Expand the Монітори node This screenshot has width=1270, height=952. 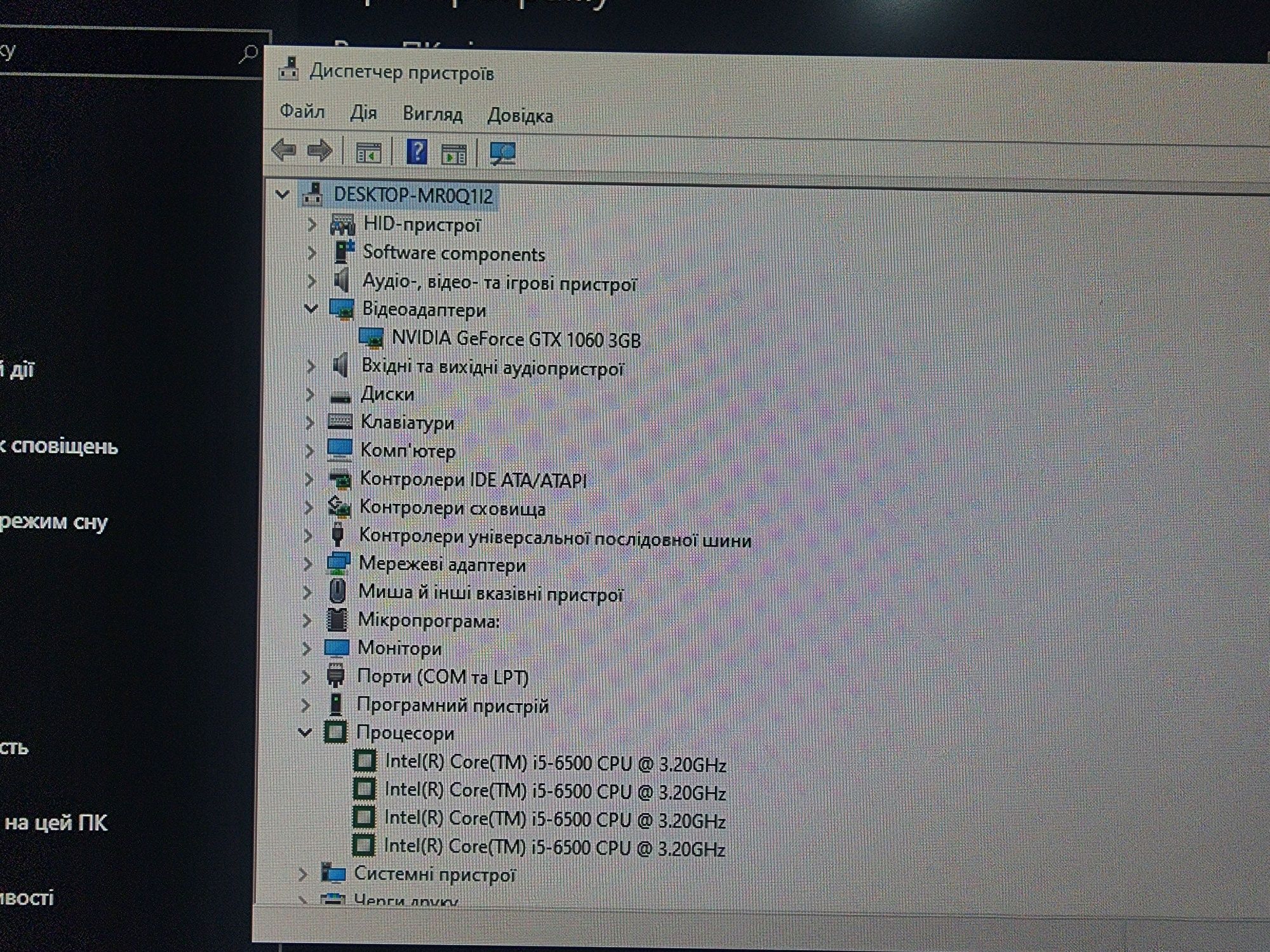pyautogui.click(x=306, y=648)
